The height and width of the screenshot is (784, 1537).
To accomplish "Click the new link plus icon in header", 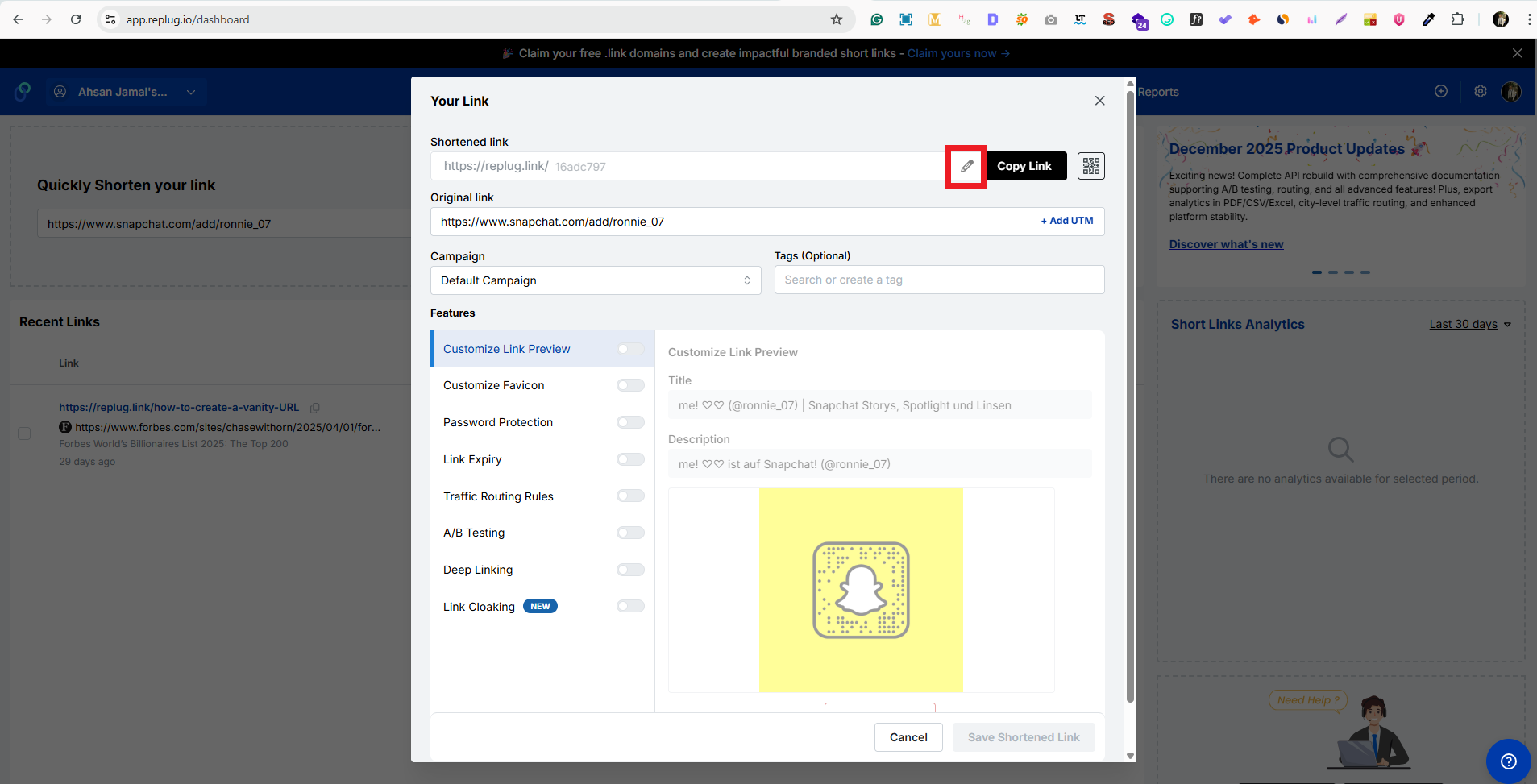I will pyautogui.click(x=1442, y=91).
